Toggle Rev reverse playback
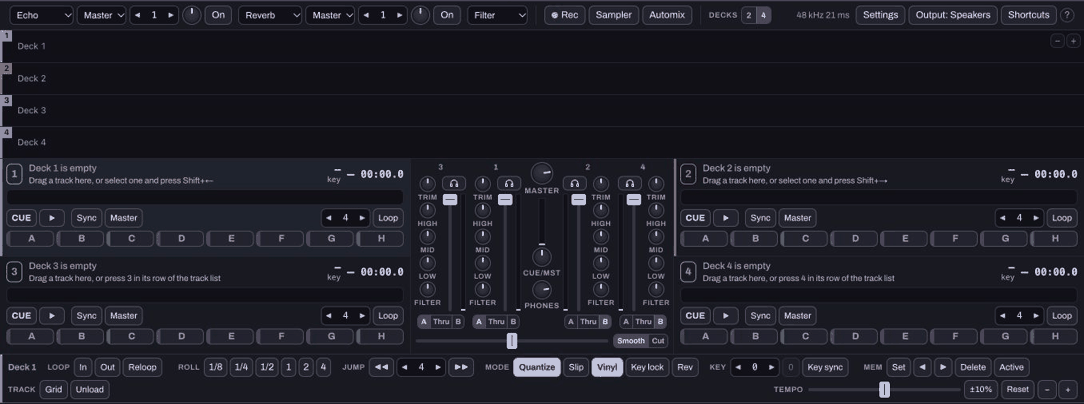 click(x=685, y=367)
